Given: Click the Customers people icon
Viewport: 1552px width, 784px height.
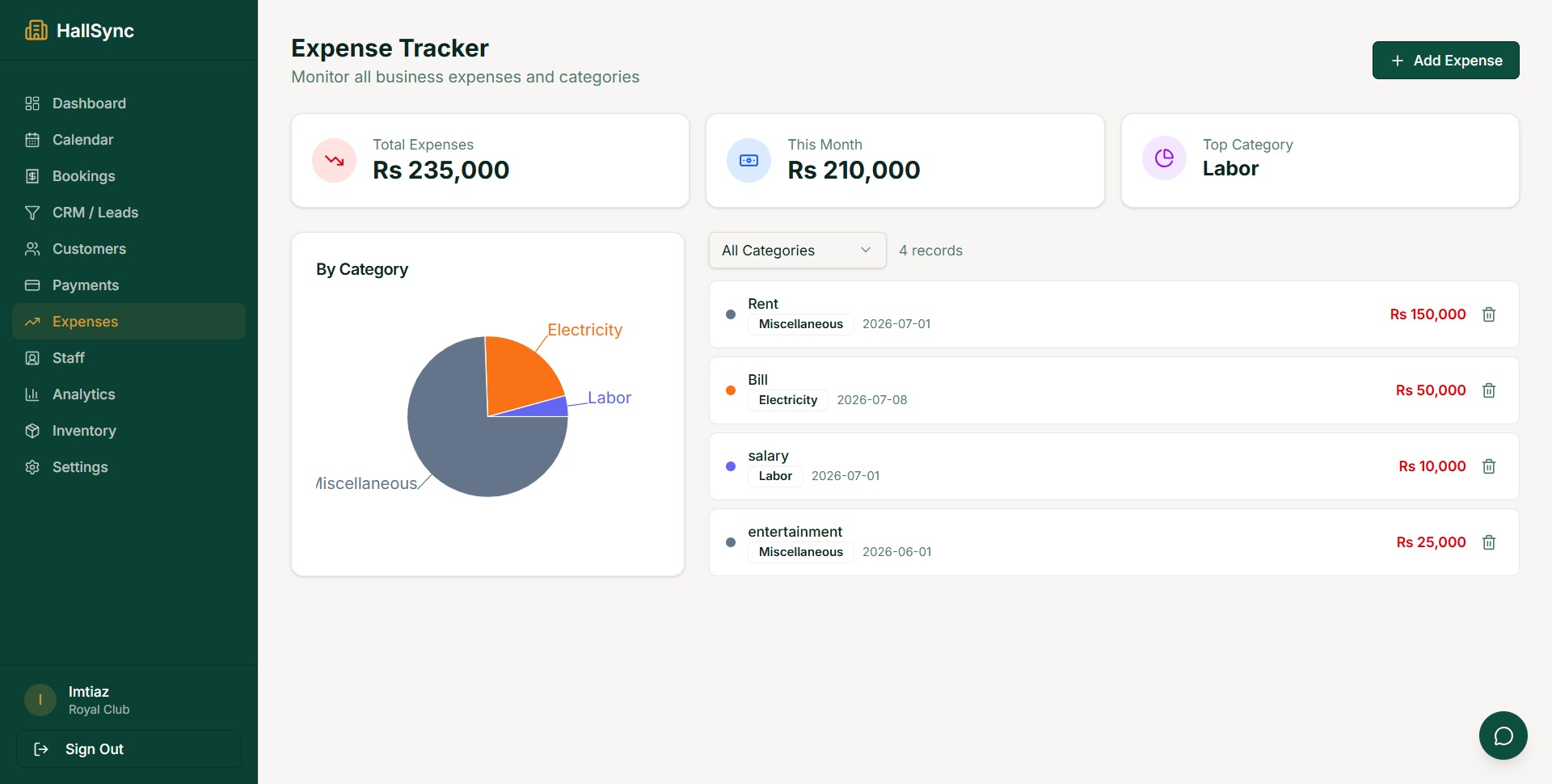Looking at the screenshot, I should [x=32, y=249].
